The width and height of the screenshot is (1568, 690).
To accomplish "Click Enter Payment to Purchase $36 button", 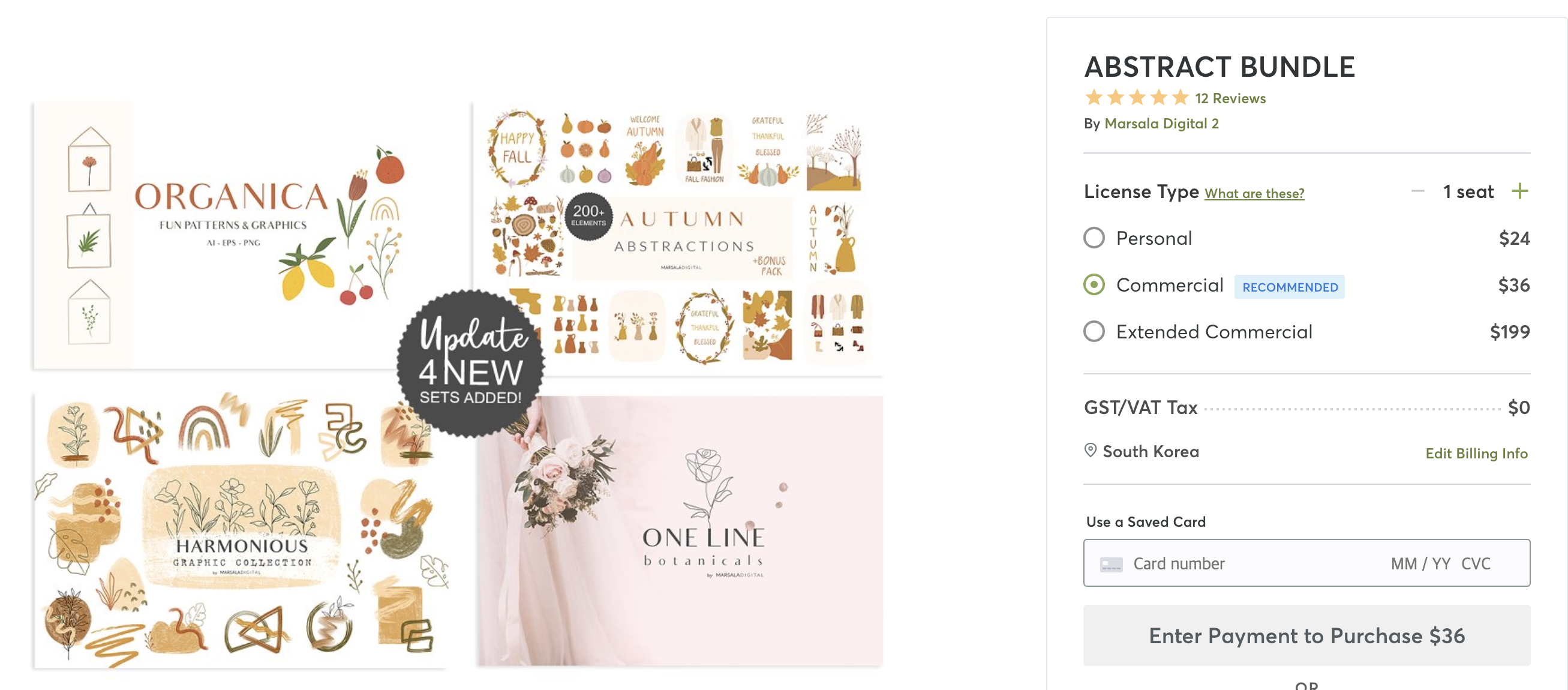I will click(1306, 635).
